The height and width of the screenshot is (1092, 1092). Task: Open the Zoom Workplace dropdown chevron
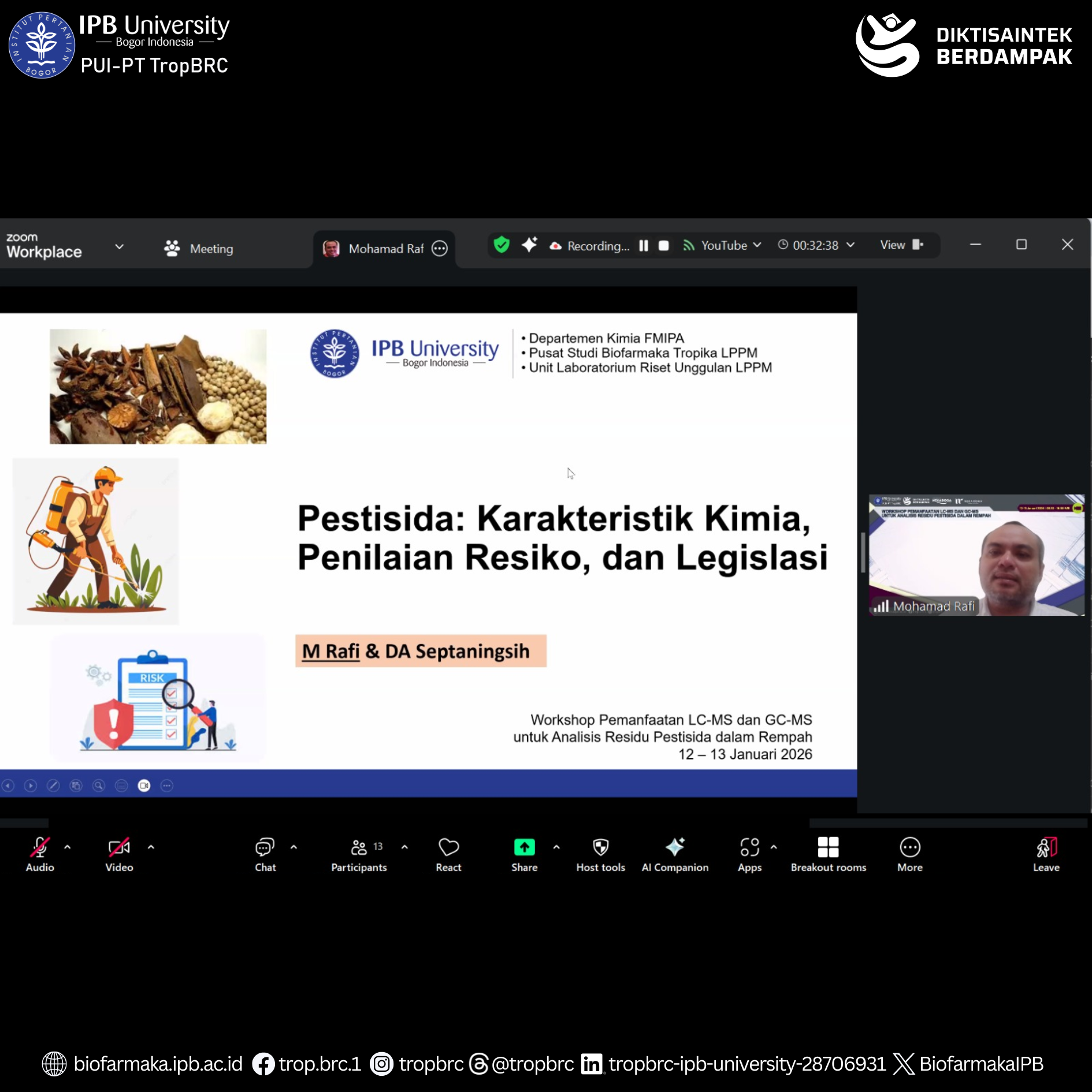click(x=120, y=247)
